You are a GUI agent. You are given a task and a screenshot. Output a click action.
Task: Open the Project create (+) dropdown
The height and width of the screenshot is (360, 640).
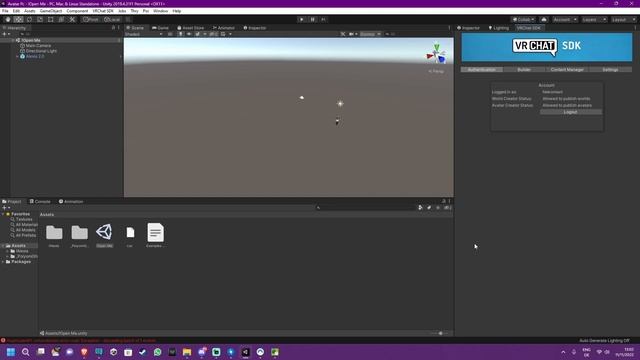pos(6,208)
